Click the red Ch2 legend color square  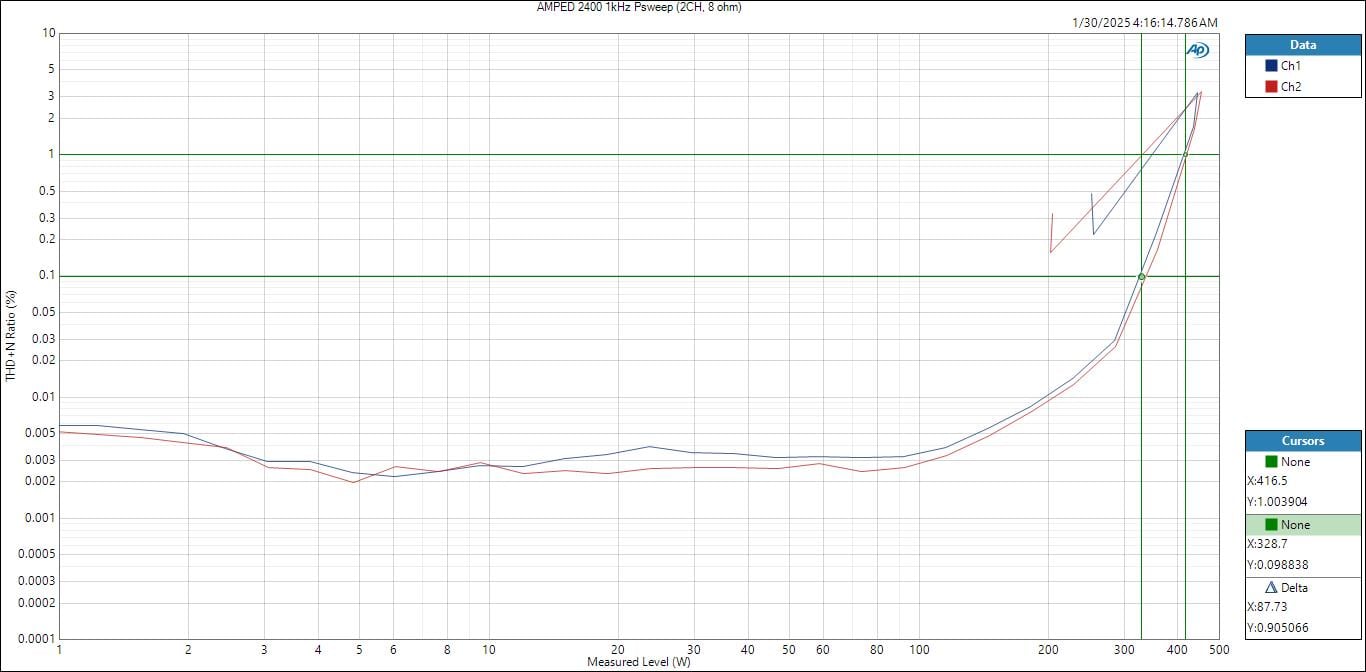click(1271, 87)
